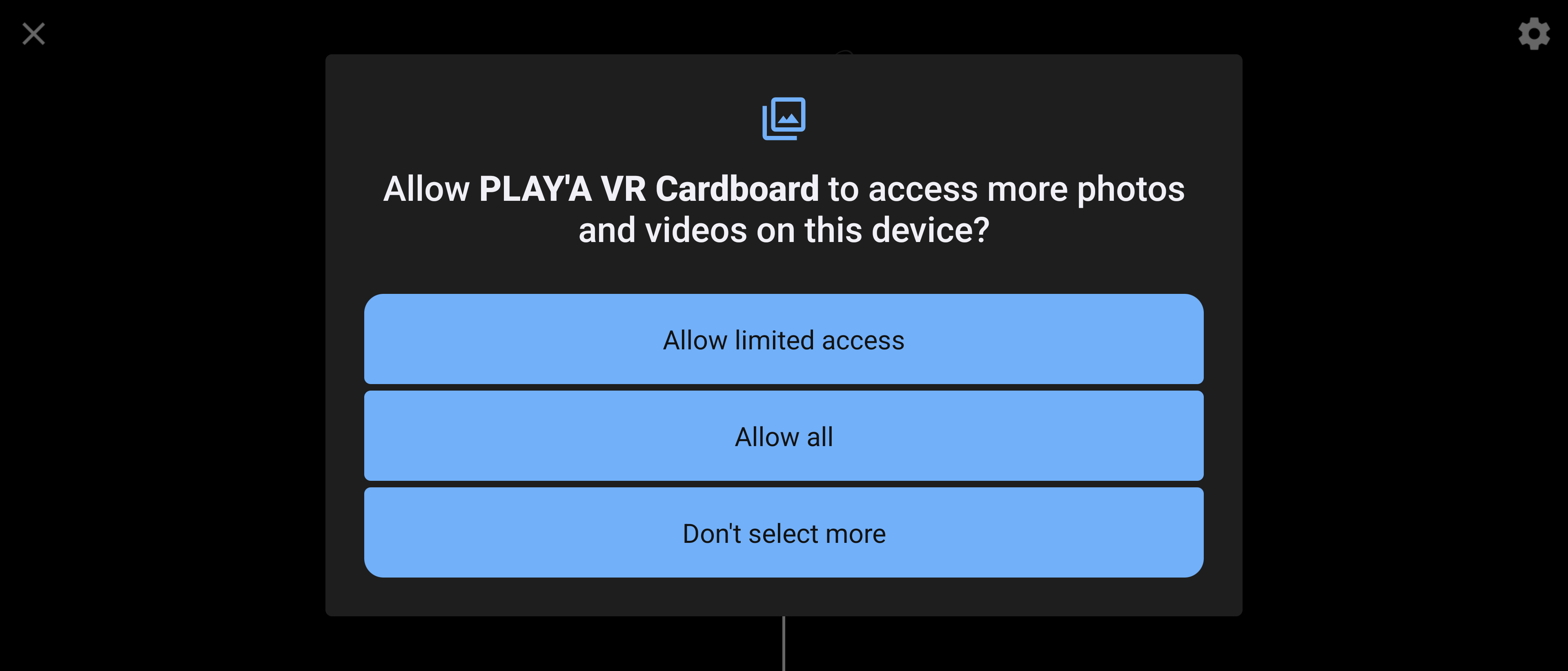This screenshot has height=671, width=1568.
Task: Close the VR view with the X icon
Action: coord(33,34)
